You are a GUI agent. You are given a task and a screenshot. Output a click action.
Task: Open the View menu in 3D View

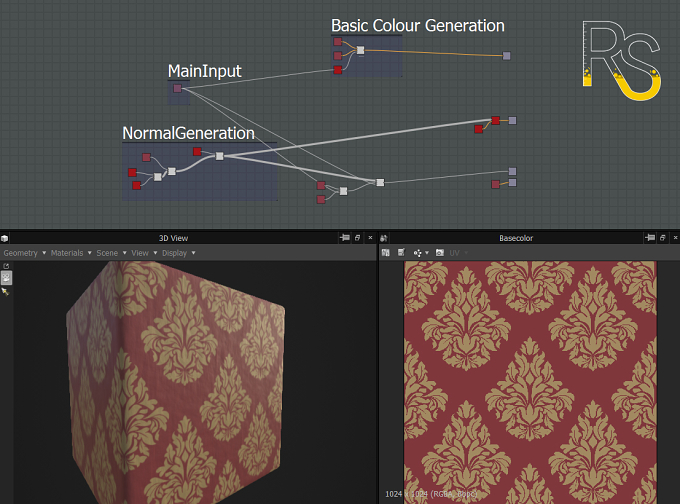[144, 253]
